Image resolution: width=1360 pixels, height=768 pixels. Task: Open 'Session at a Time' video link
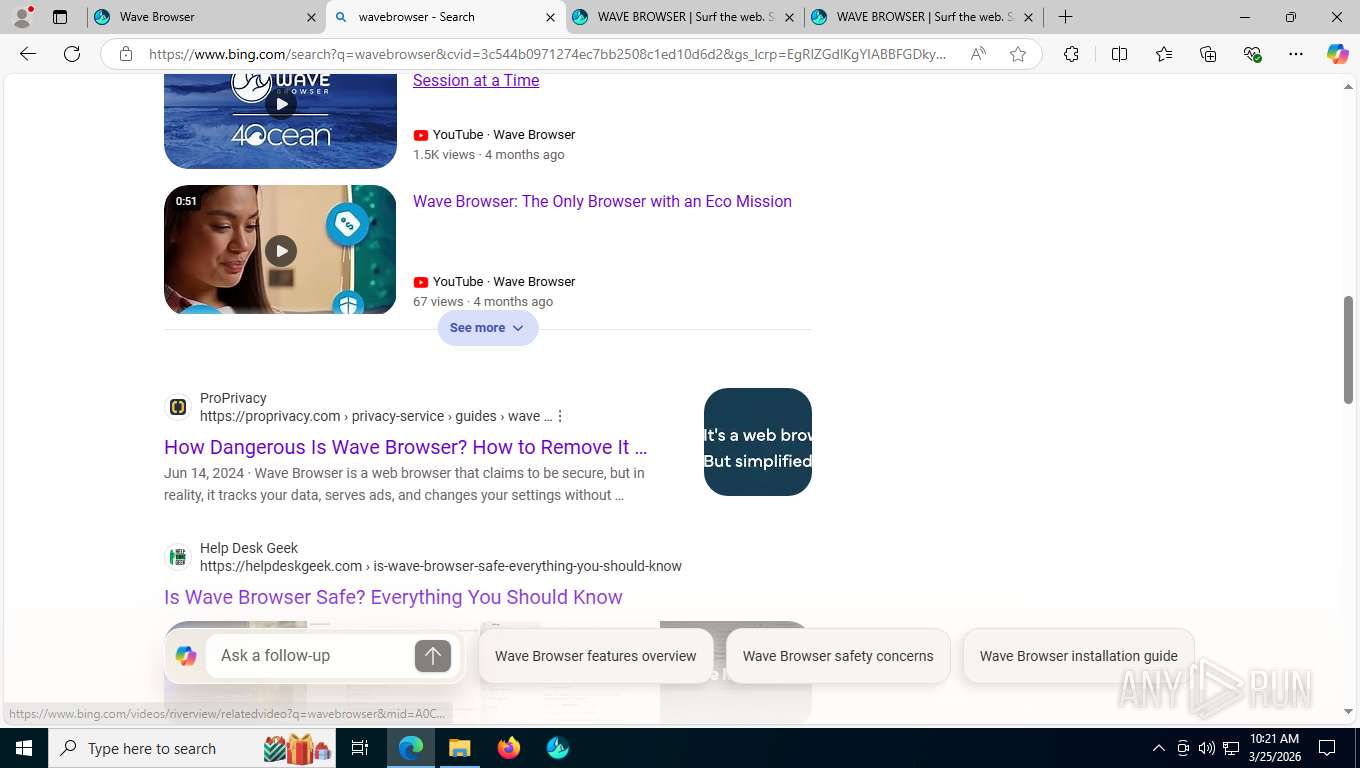point(476,80)
